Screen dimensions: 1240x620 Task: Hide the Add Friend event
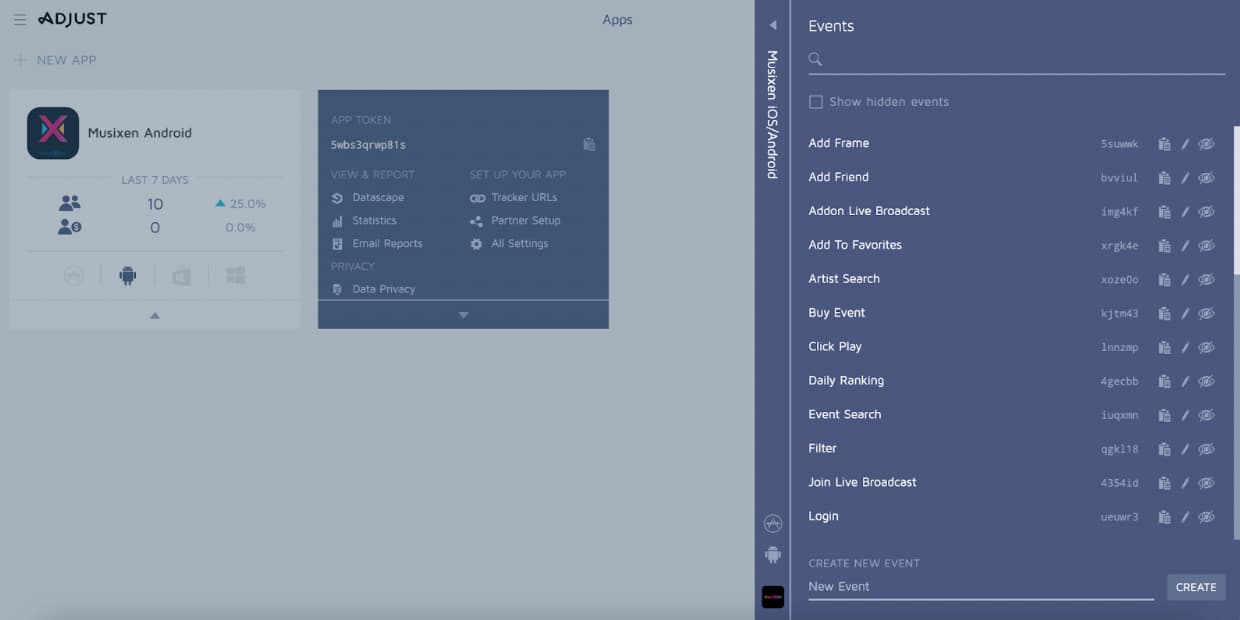1207,178
